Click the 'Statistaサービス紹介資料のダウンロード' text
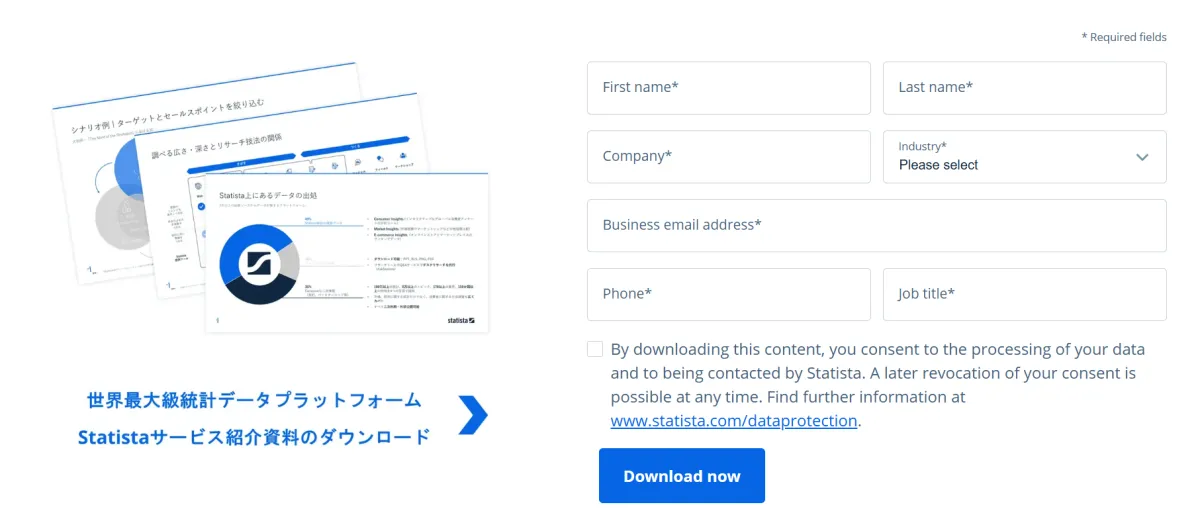Image resolution: width=1200 pixels, height=519 pixels. (254, 437)
